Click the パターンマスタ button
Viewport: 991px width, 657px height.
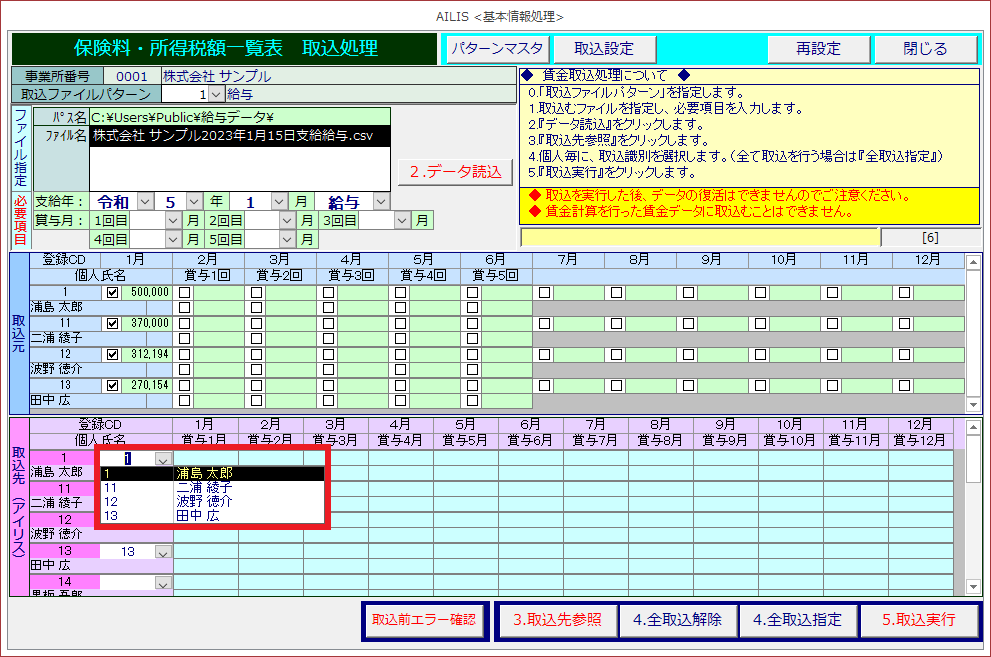tap(497, 49)
